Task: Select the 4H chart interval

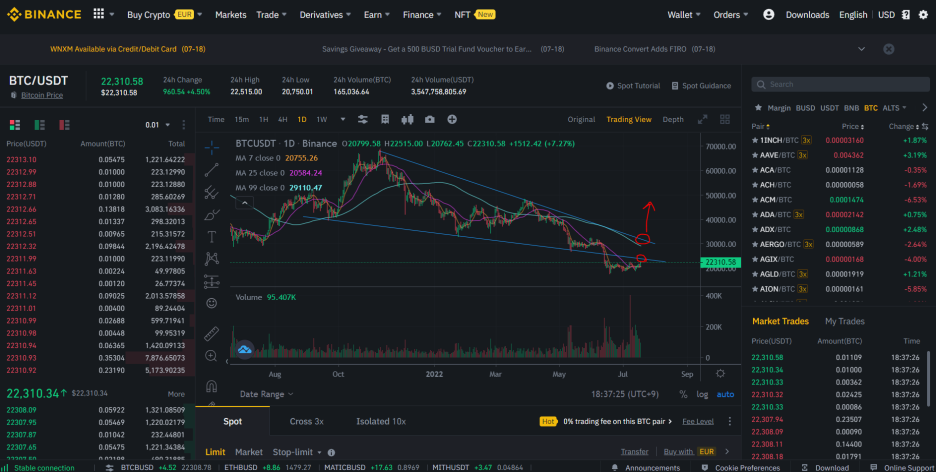Action: pos(283,119)
